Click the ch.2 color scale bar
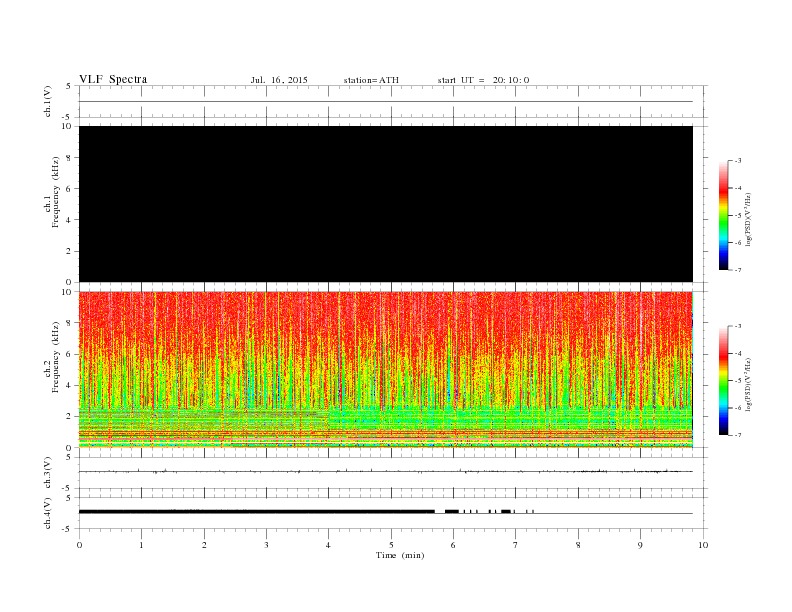Screen dimensions: 792x612 724,381
